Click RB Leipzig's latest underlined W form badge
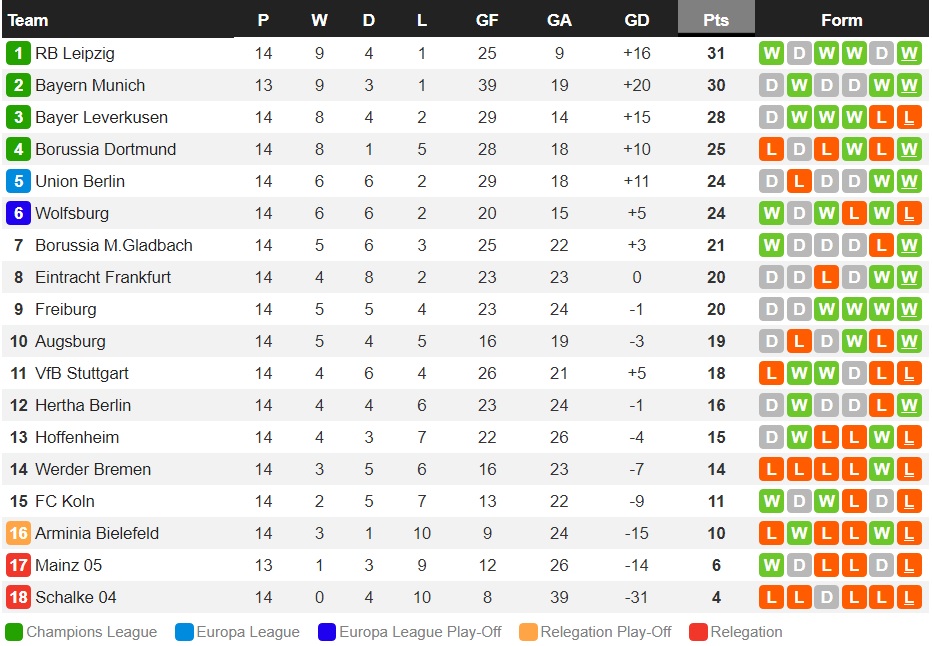Screen dimensions: 932x646 point(909,53)
